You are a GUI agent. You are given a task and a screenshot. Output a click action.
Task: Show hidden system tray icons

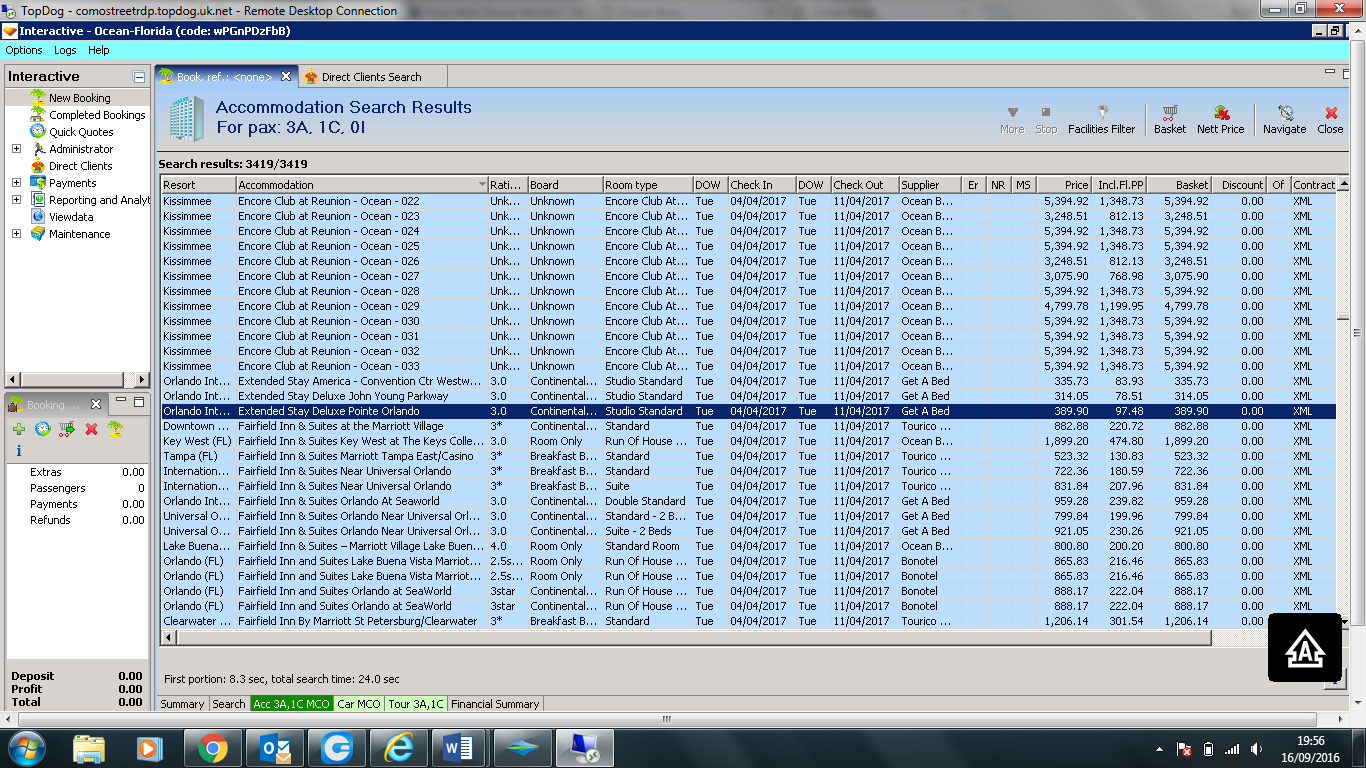tap(1159, 749)
